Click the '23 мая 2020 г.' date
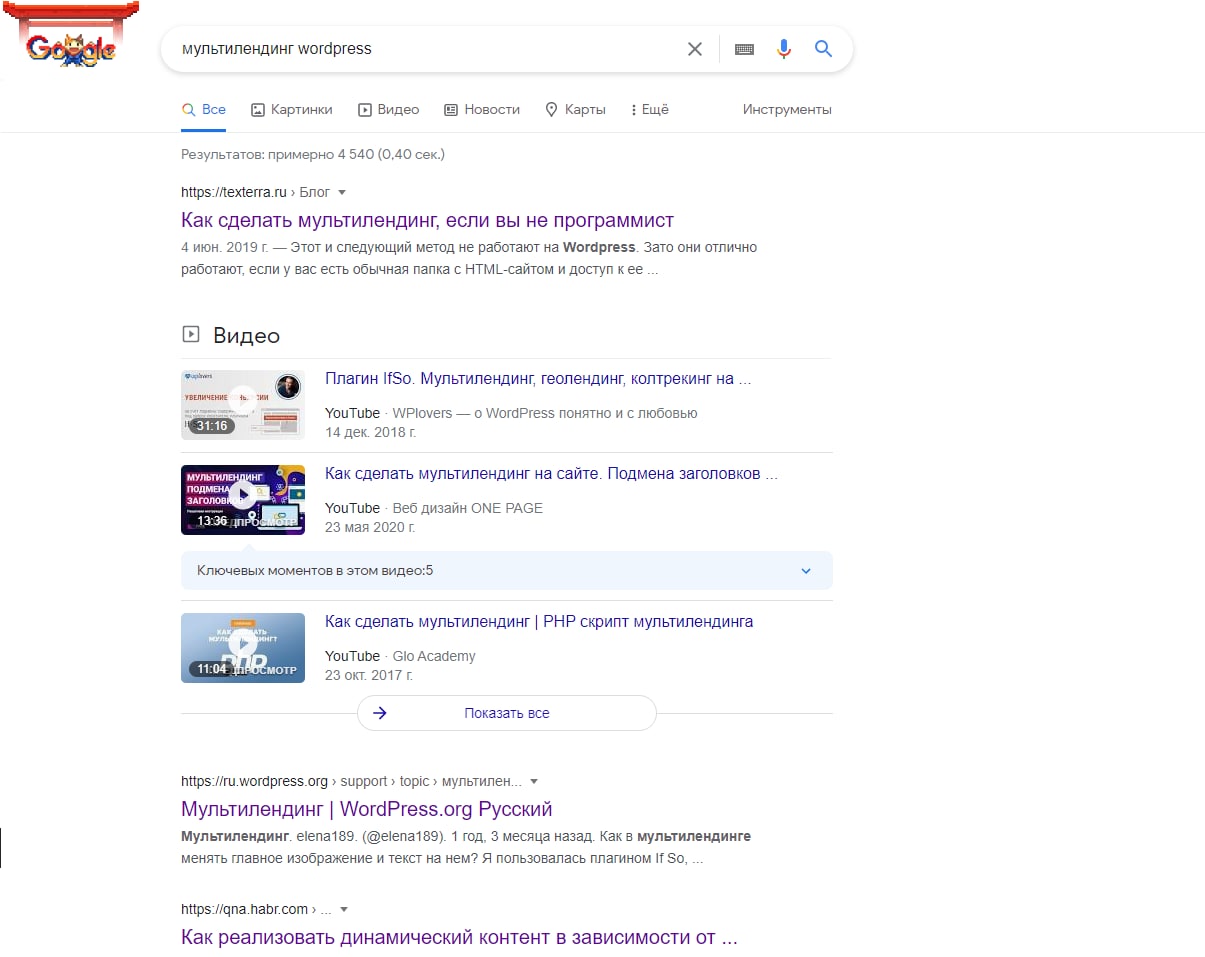1205x957 pixels. [x=370, y=527]
